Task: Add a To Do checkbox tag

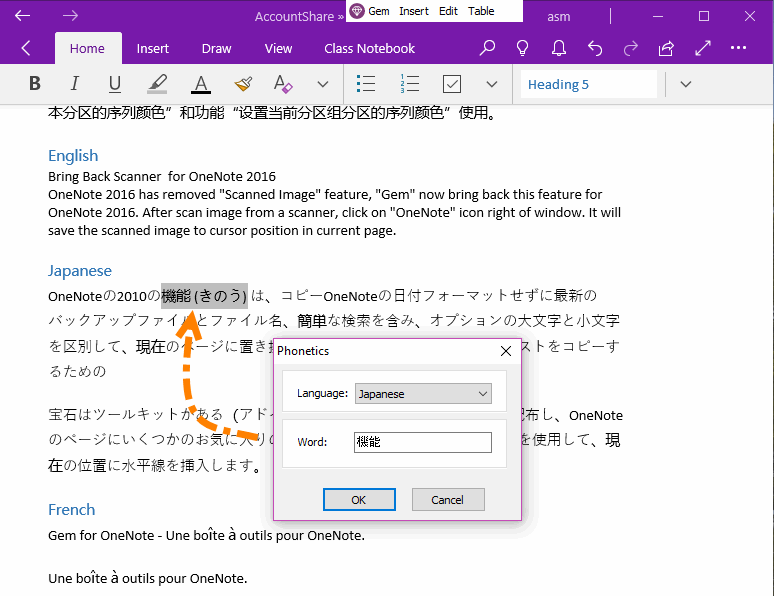Action: pyautogui.click(x=452, y=84)
